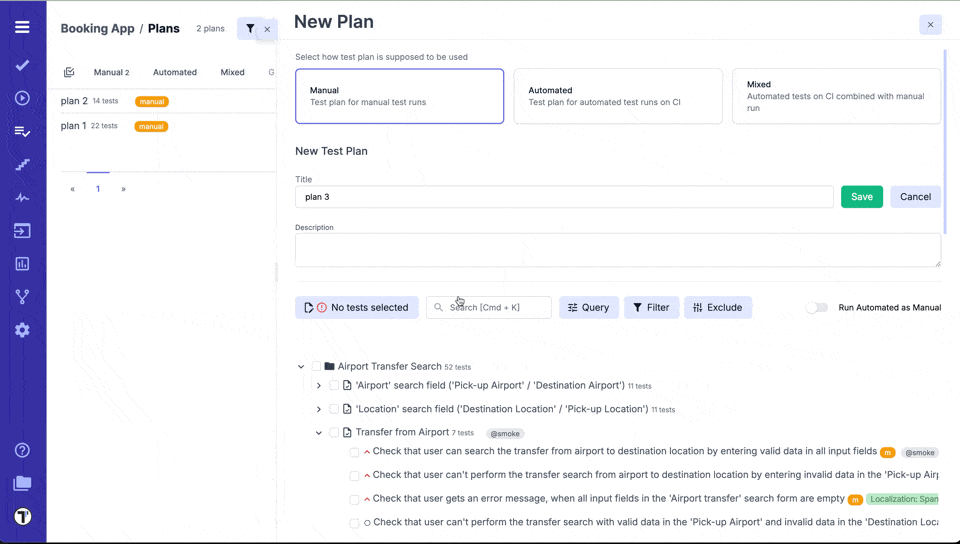Switch to the Automated plans tab
960x544 pixels.
point(174,72)
